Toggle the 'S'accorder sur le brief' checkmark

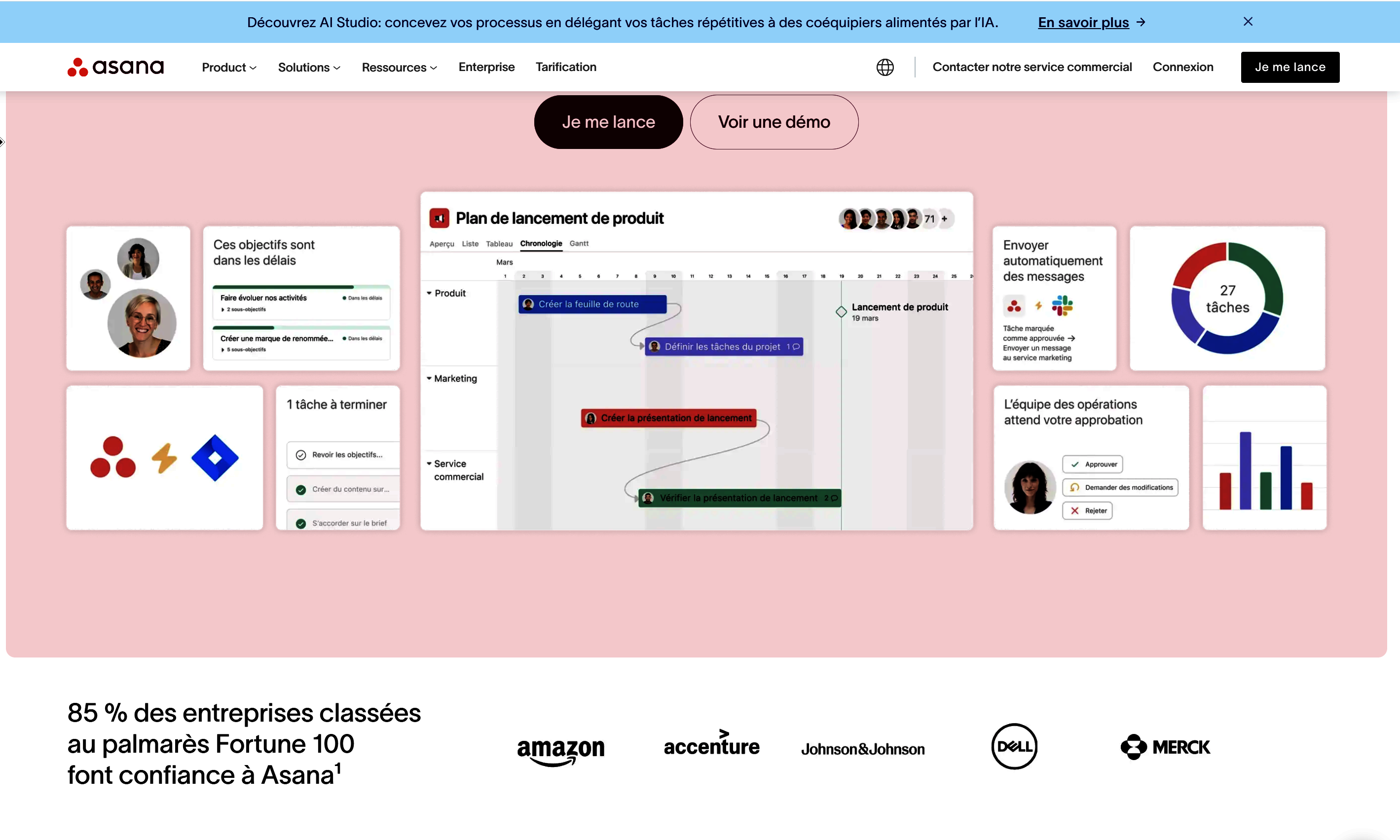301,524
